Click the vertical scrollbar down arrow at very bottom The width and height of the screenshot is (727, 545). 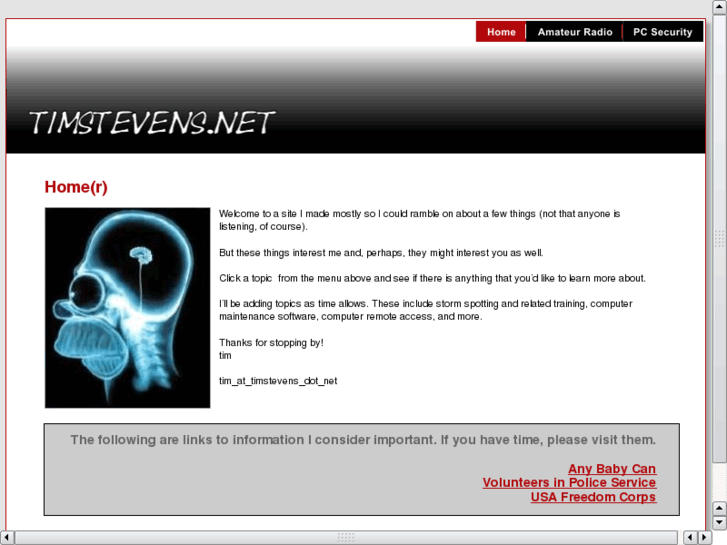tap(719, 522)
